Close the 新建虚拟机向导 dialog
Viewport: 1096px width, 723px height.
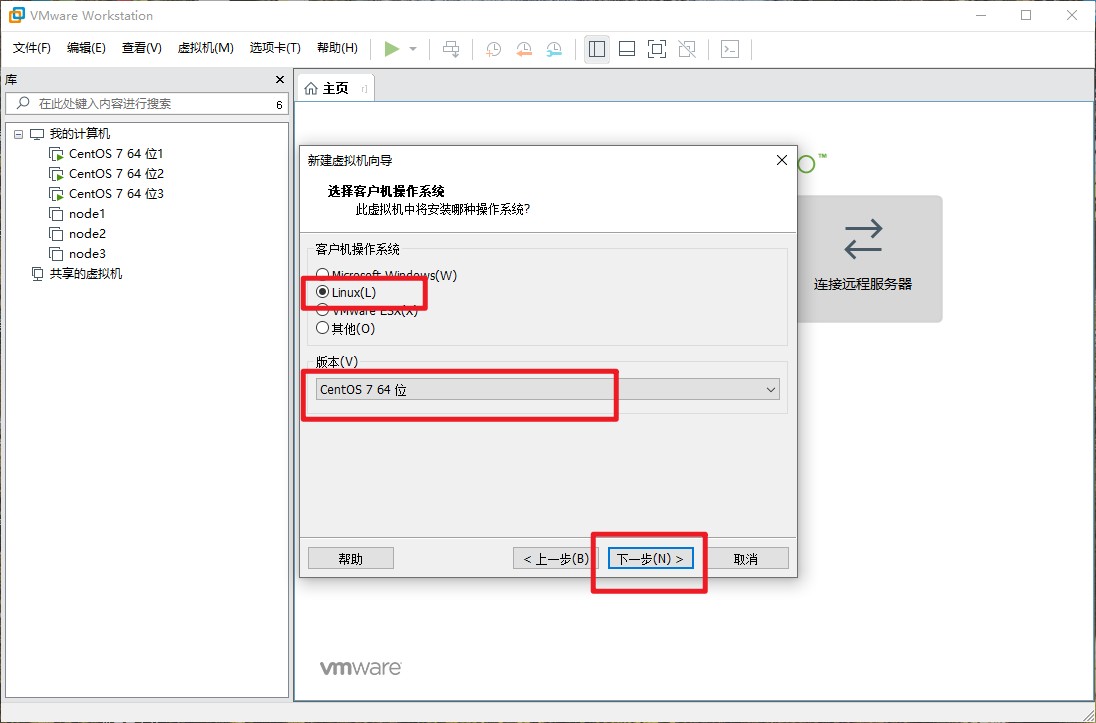click(782, 160)
